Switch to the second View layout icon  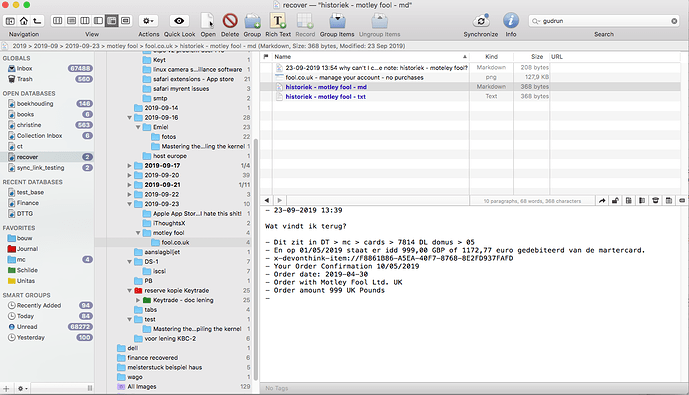71,21
